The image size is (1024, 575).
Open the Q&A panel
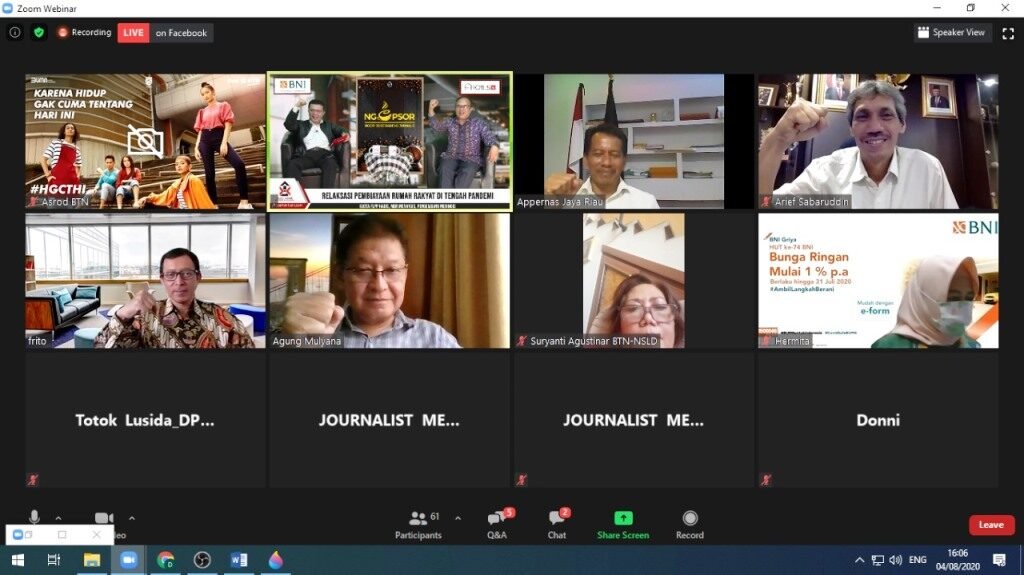pyautogui.click(x=497, y=525)
